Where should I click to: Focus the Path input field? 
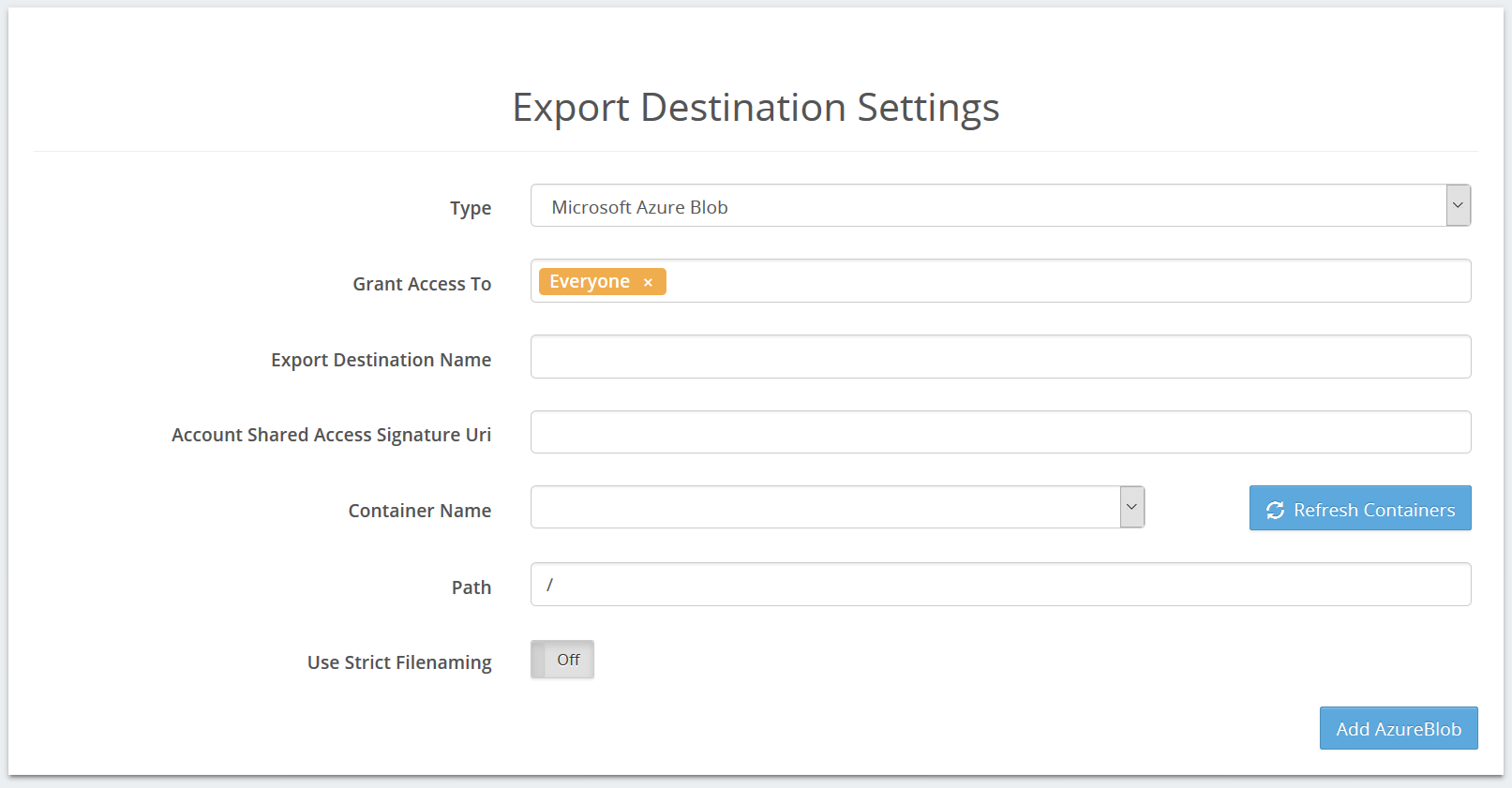click(1000, 584)
